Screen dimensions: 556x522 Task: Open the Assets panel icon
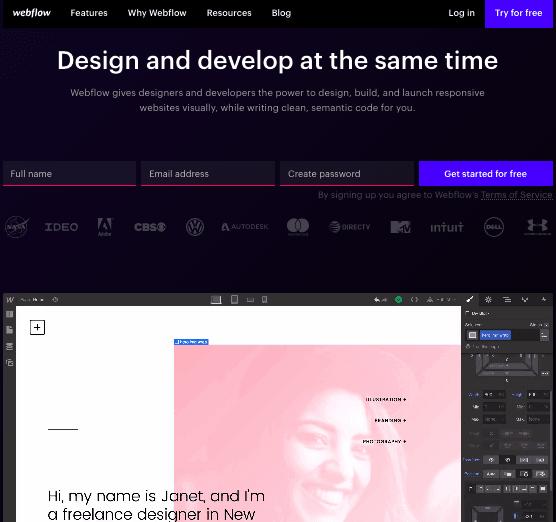tap(10, 362)
